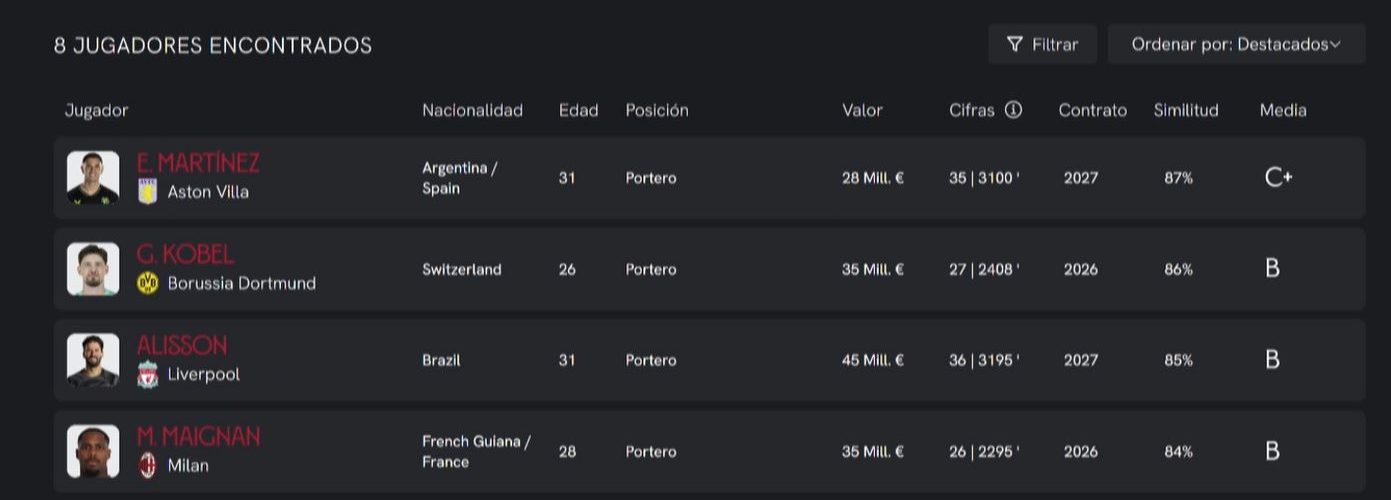
Task: Open E. Martínez player photo
Action: point(93,178)
